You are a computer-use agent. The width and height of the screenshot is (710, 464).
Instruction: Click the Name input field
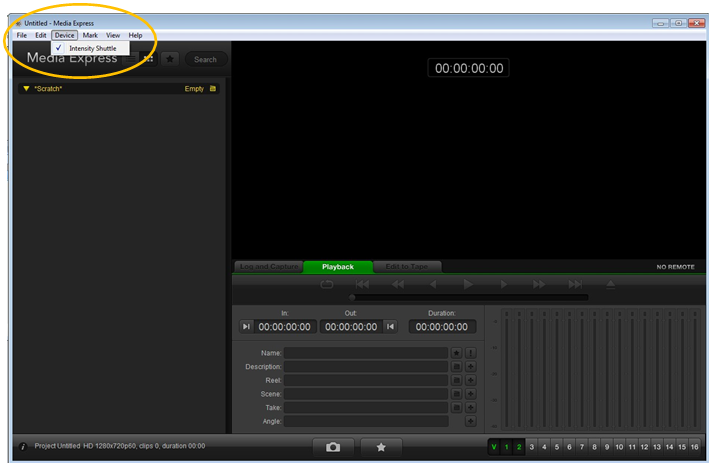[366, 353]
